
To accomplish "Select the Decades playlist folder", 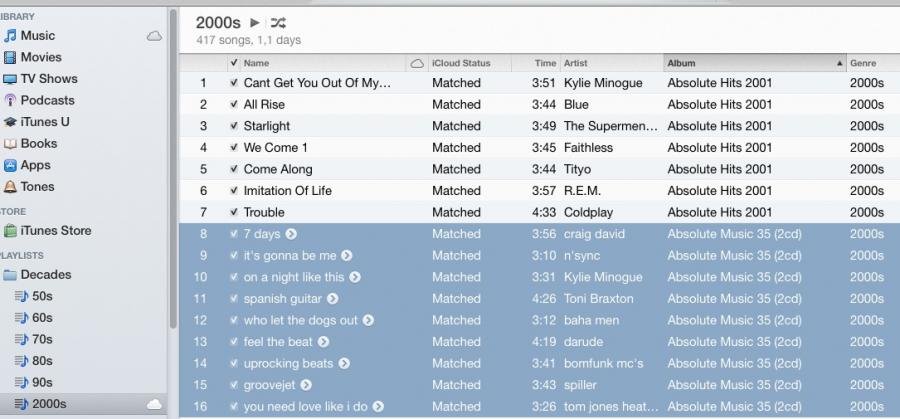I will click(46, 274).
